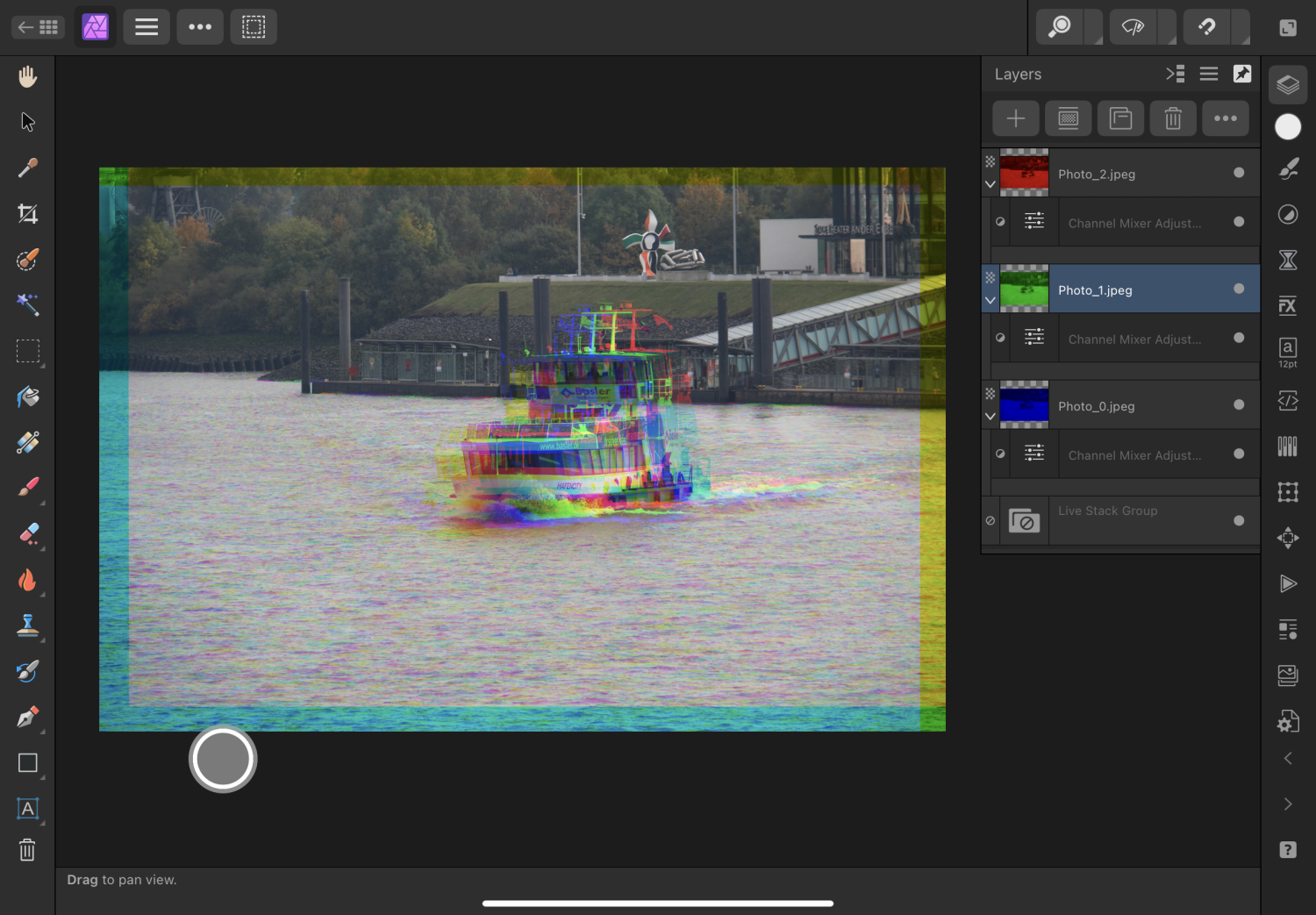Viewport: 1316px width, 915px height.
Task: Collapse the Photo_1.jpeg layer children
Action: 991,300
